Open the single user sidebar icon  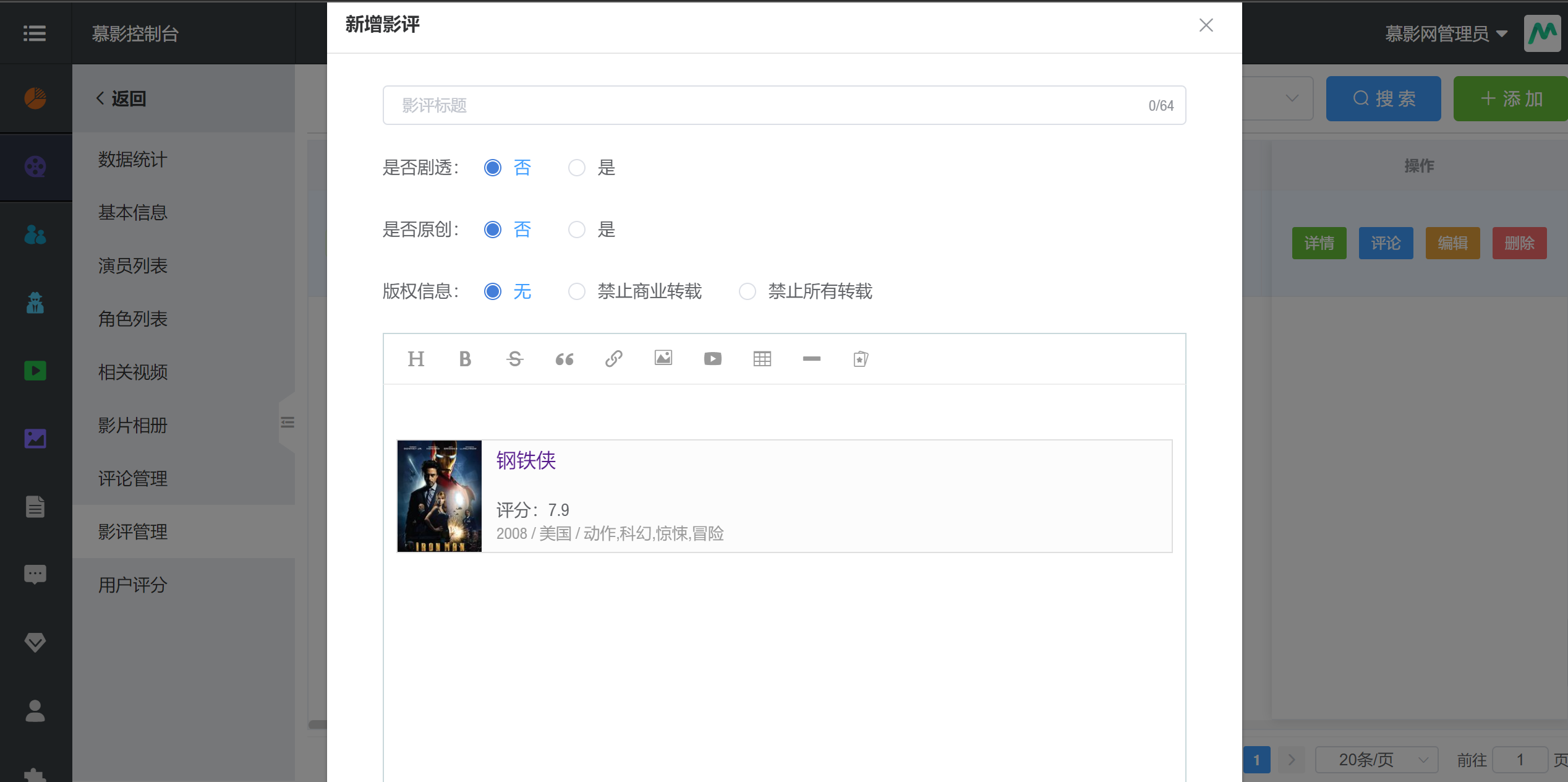pos(35,711)
